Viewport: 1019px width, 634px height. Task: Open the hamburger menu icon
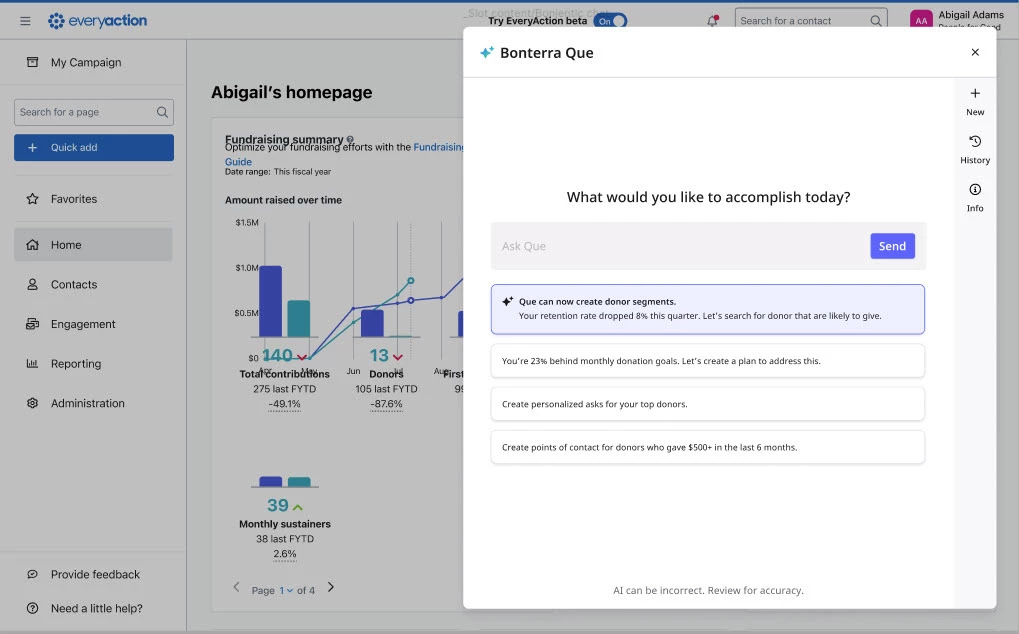pyautogui.click(x=25, y=21)
